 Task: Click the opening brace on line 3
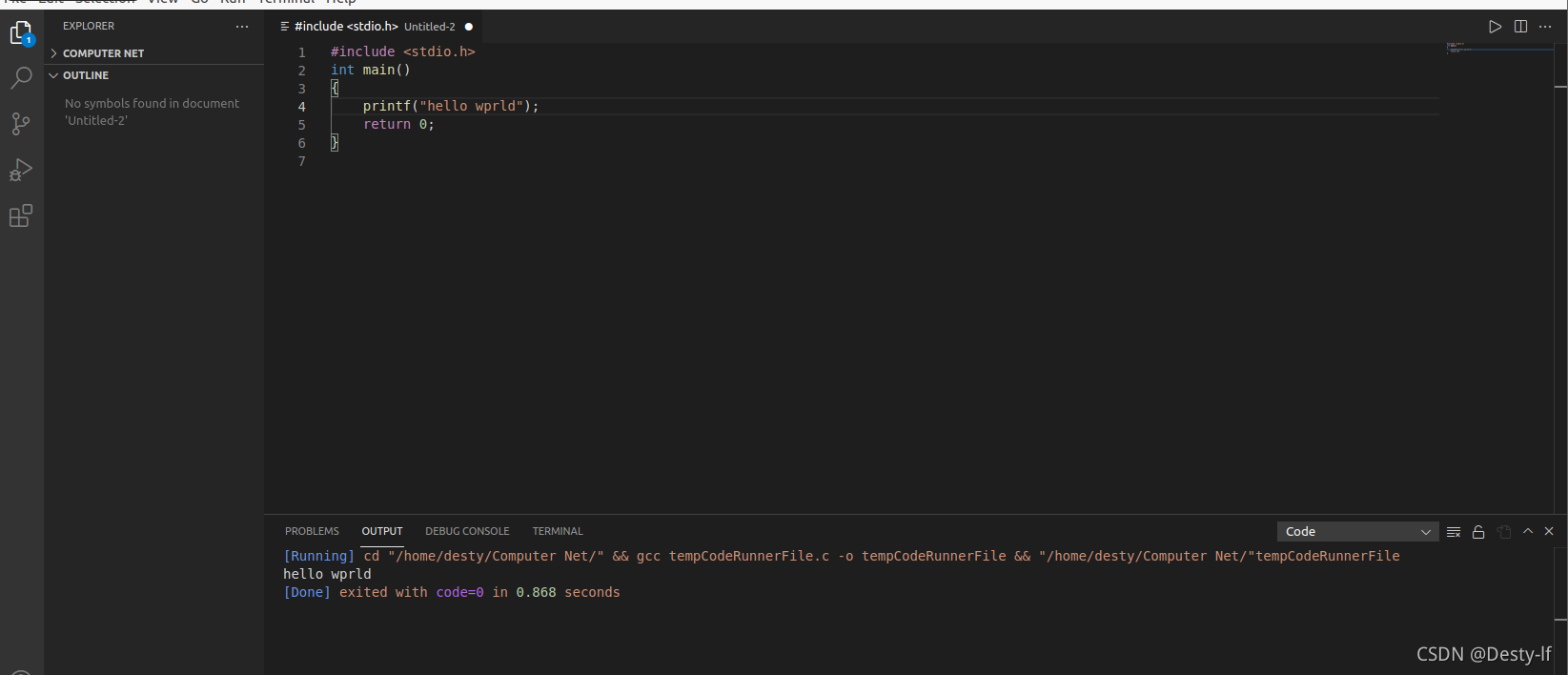(x=335, y=88)
